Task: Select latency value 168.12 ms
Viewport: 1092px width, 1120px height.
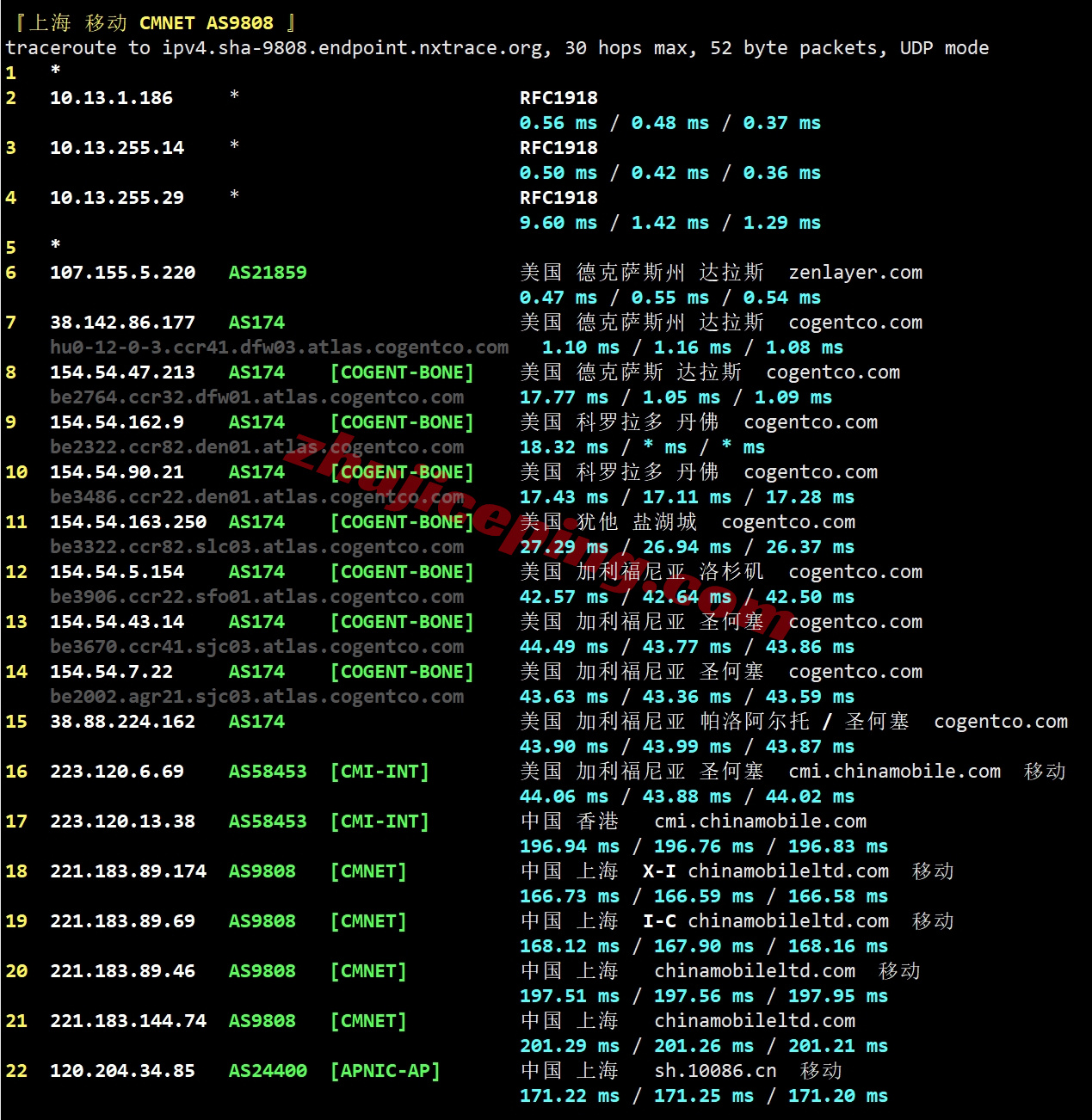Action: pos(570,946)
